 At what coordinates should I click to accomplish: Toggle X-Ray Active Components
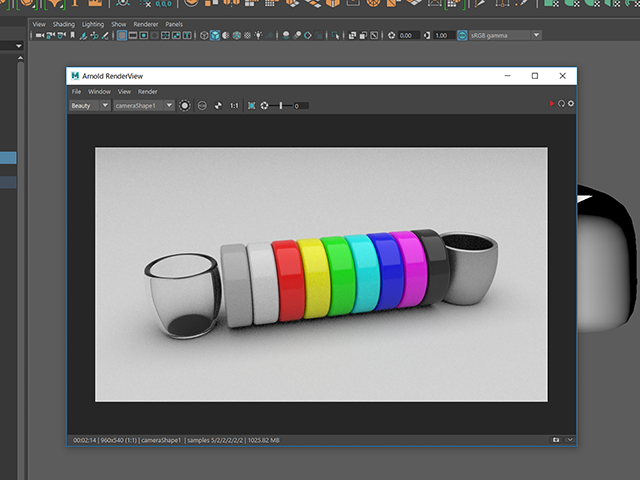pyautogui.click(x=363, y=36)
